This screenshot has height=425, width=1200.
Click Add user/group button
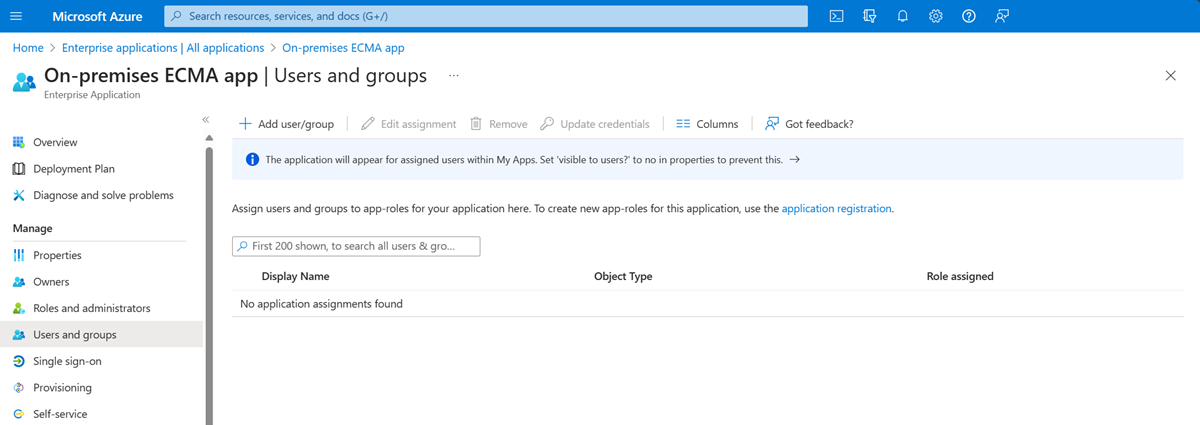tap(286, 124)
